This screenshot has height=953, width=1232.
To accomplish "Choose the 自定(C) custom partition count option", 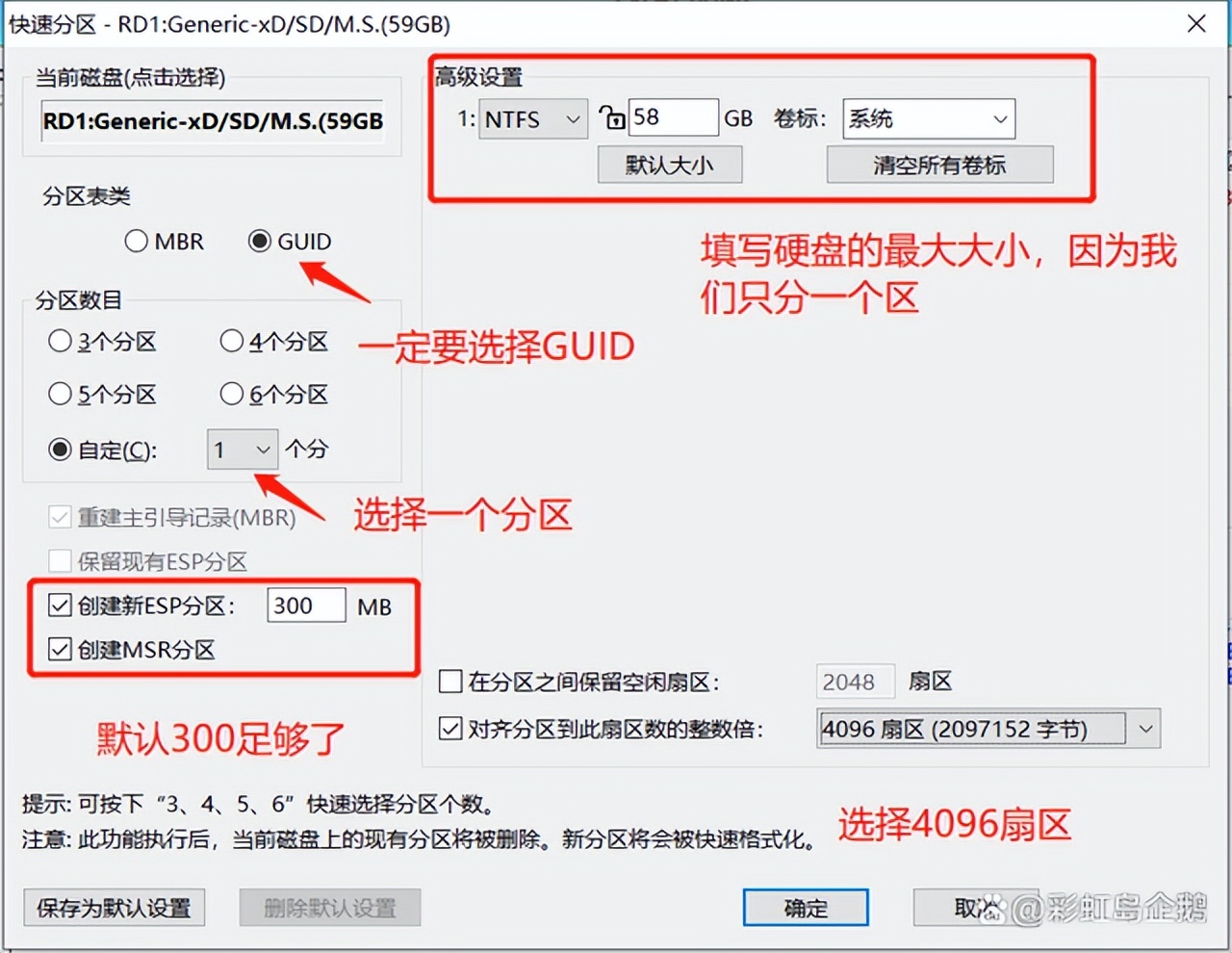I will [x=60, y=450].
